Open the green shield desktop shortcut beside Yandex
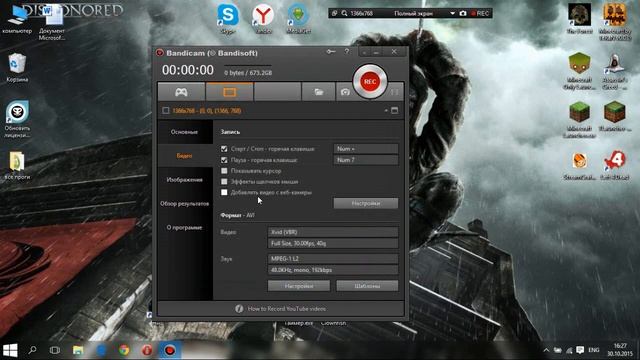640x360 pixels. tap(298, 18)
